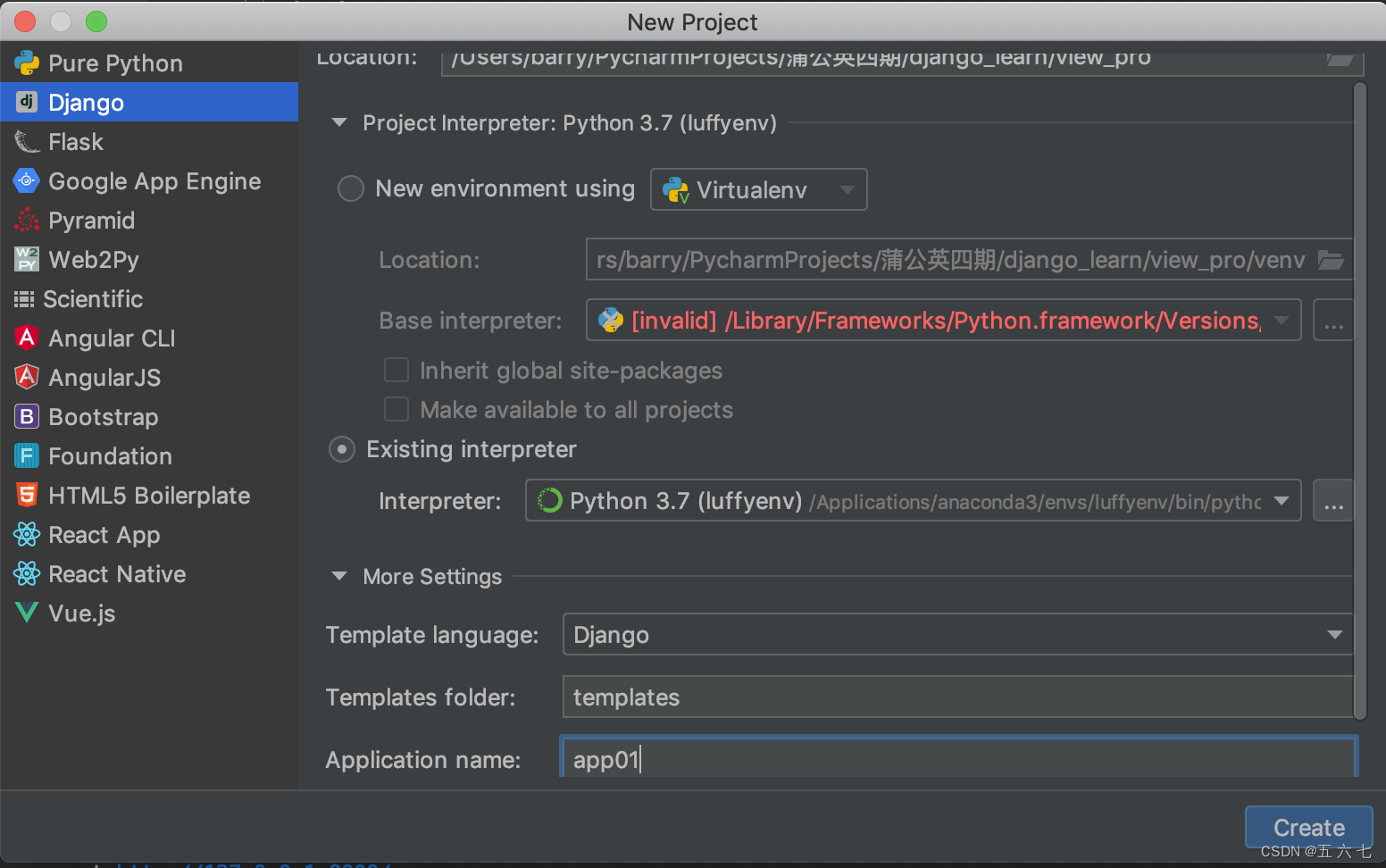Click the Angular CLI red shield icon
Viewport: 1386px width, 868px height.
[27, 338]
